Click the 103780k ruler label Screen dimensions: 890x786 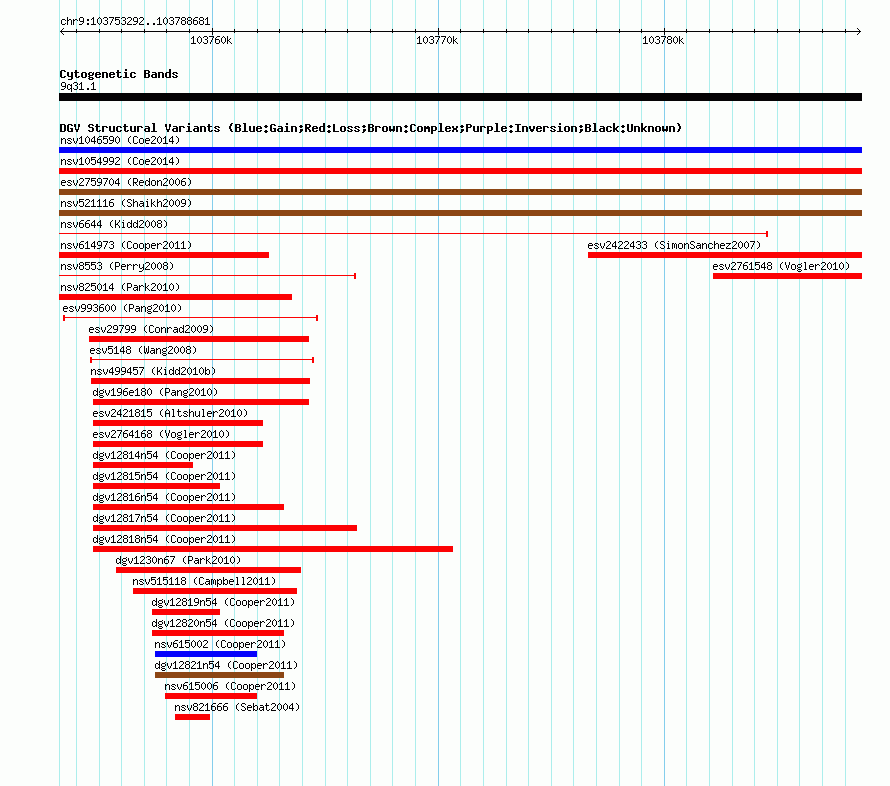tap(662, 40)
